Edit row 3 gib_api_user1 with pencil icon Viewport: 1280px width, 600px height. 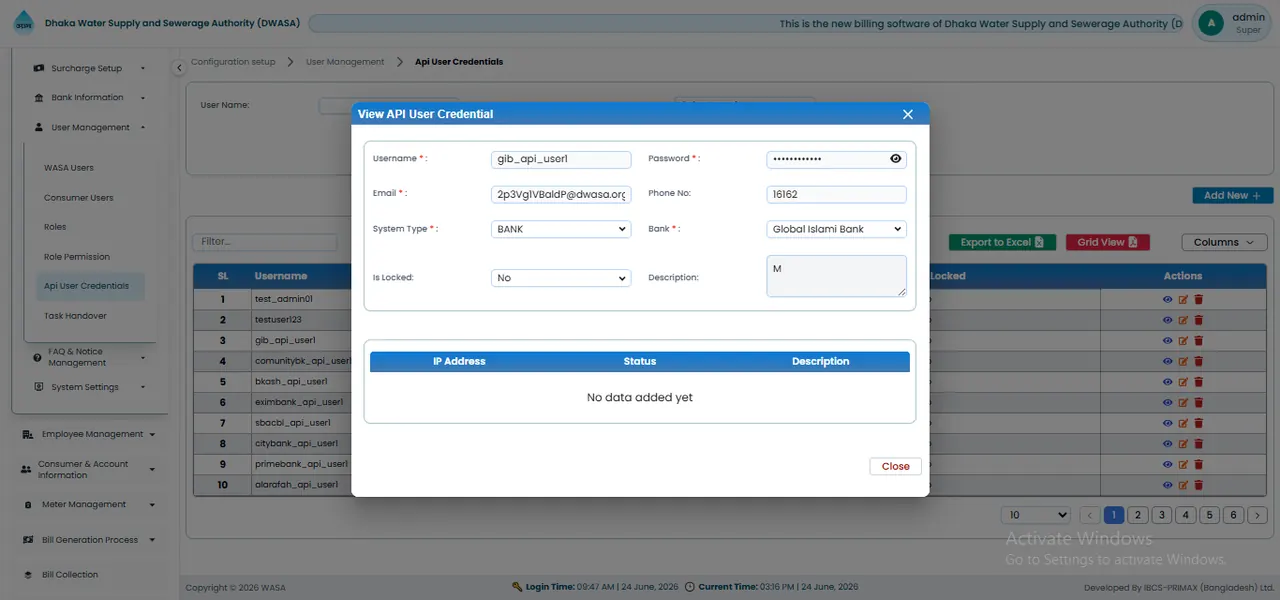(1183, 341)
